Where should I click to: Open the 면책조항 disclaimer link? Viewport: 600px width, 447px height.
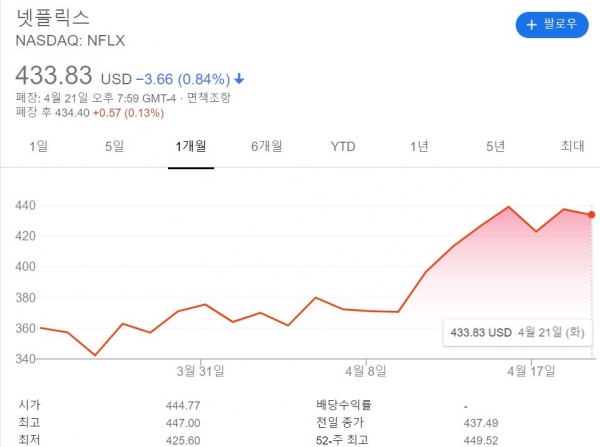point(208,98)
